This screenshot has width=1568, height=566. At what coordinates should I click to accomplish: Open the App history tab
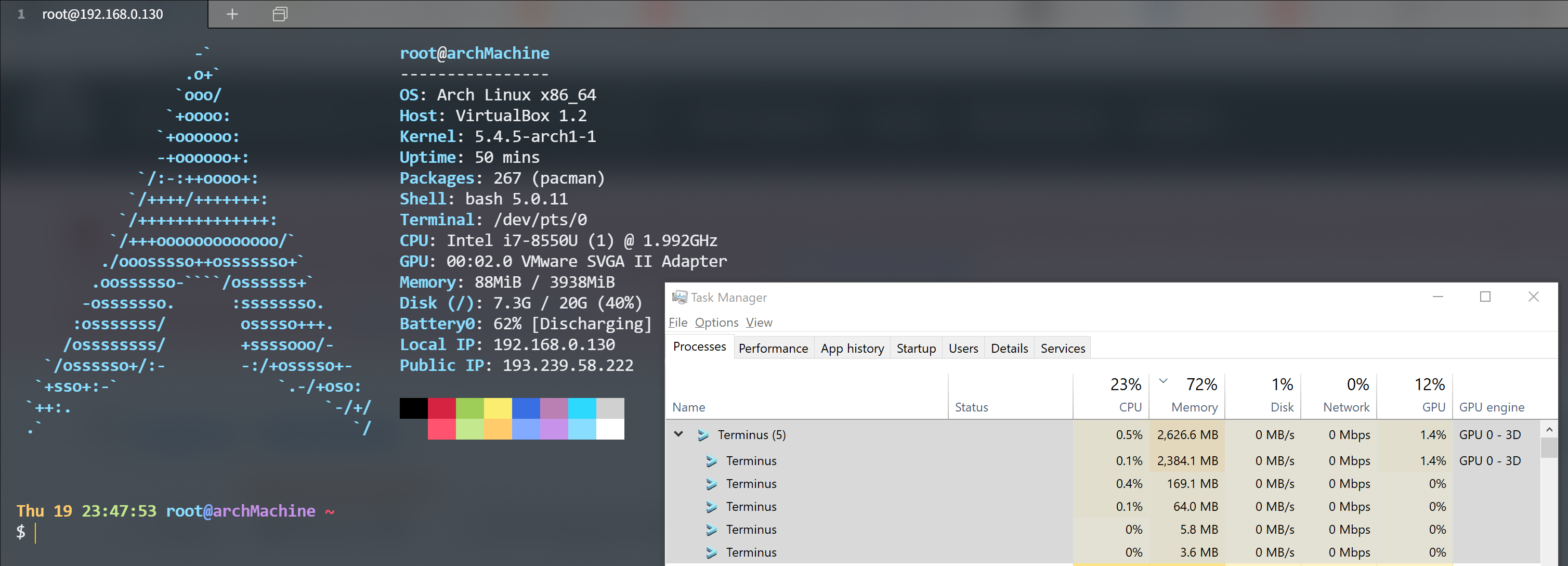[852, 348]
